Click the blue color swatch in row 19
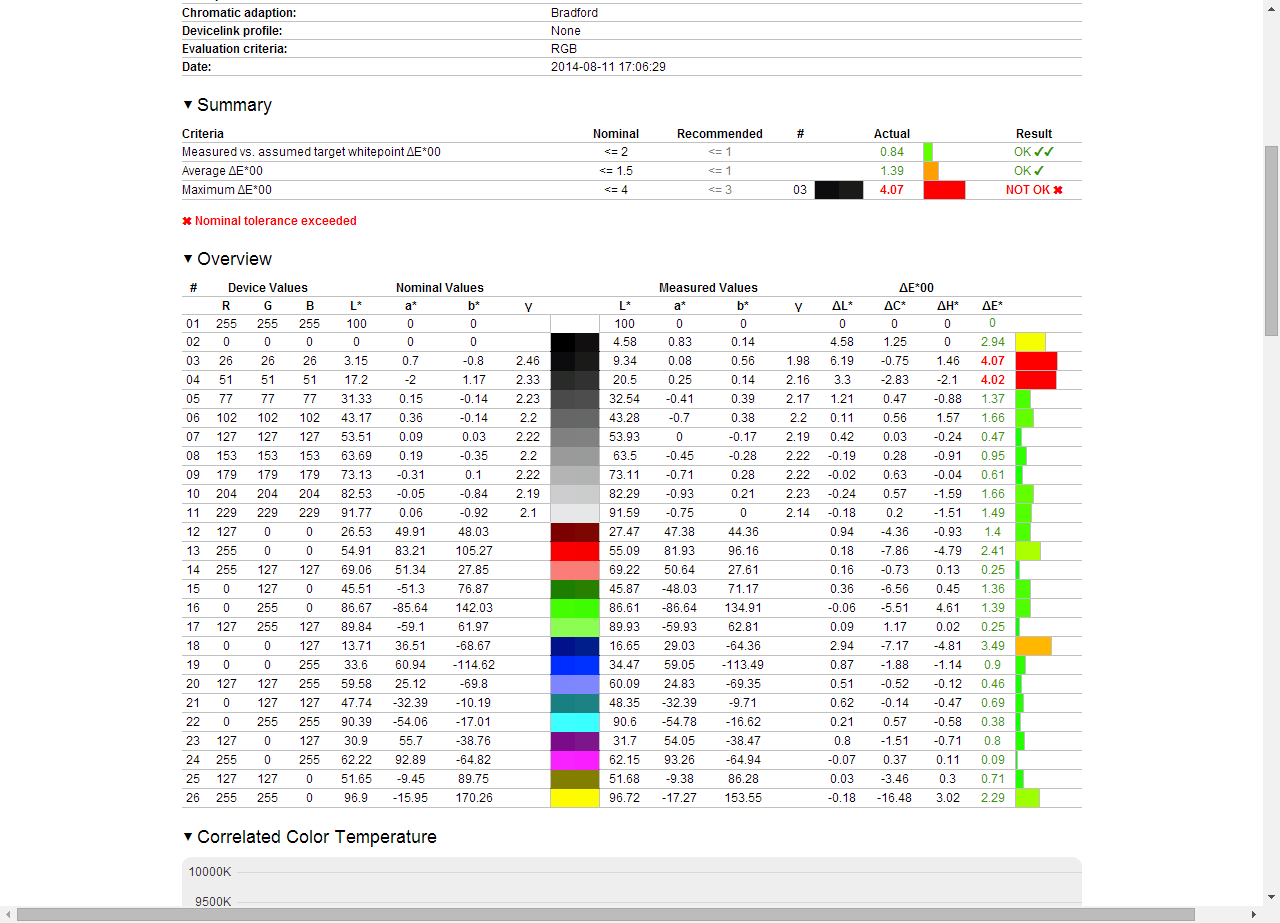Image resolution: width=1280 pixels, height=923 pixels. (575, 665)
